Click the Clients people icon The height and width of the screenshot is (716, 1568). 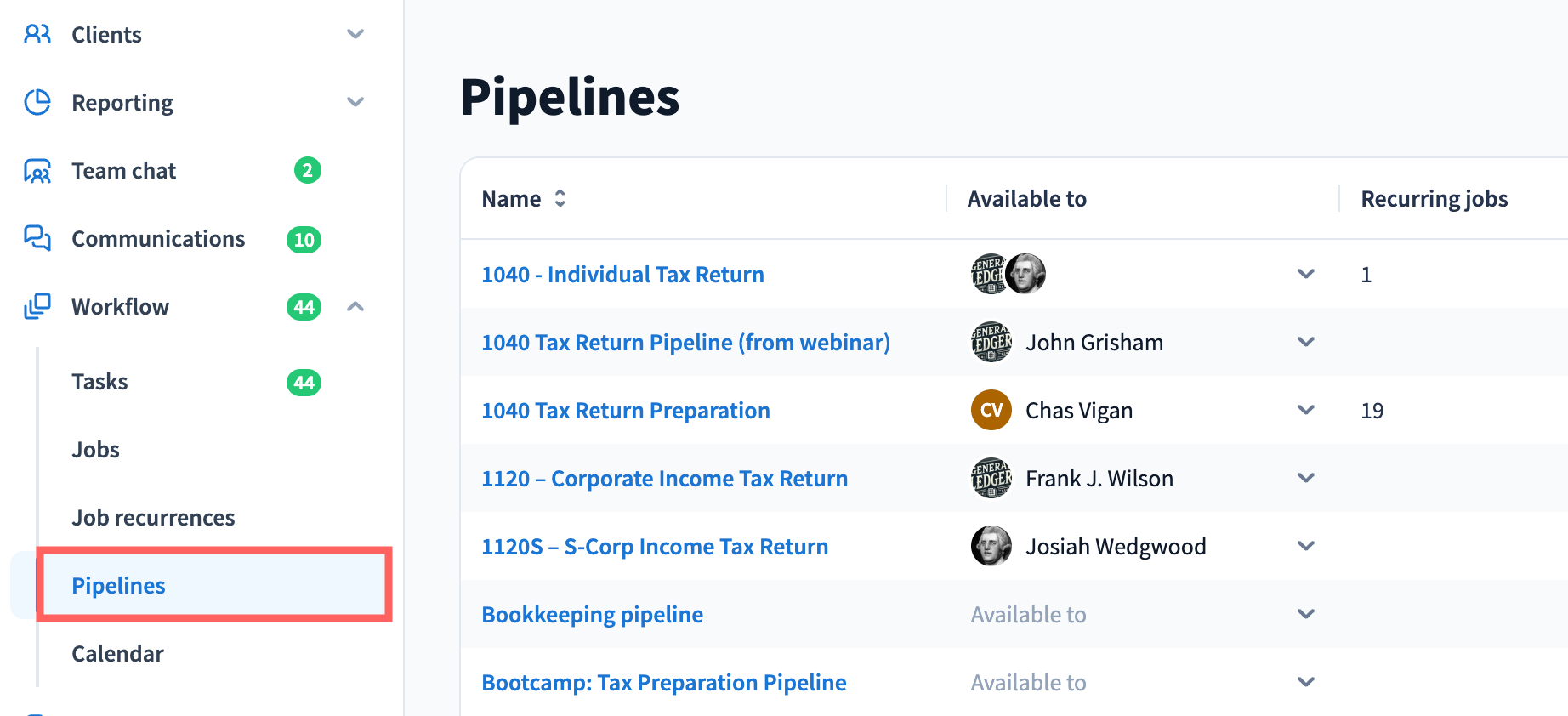[37, 34]
